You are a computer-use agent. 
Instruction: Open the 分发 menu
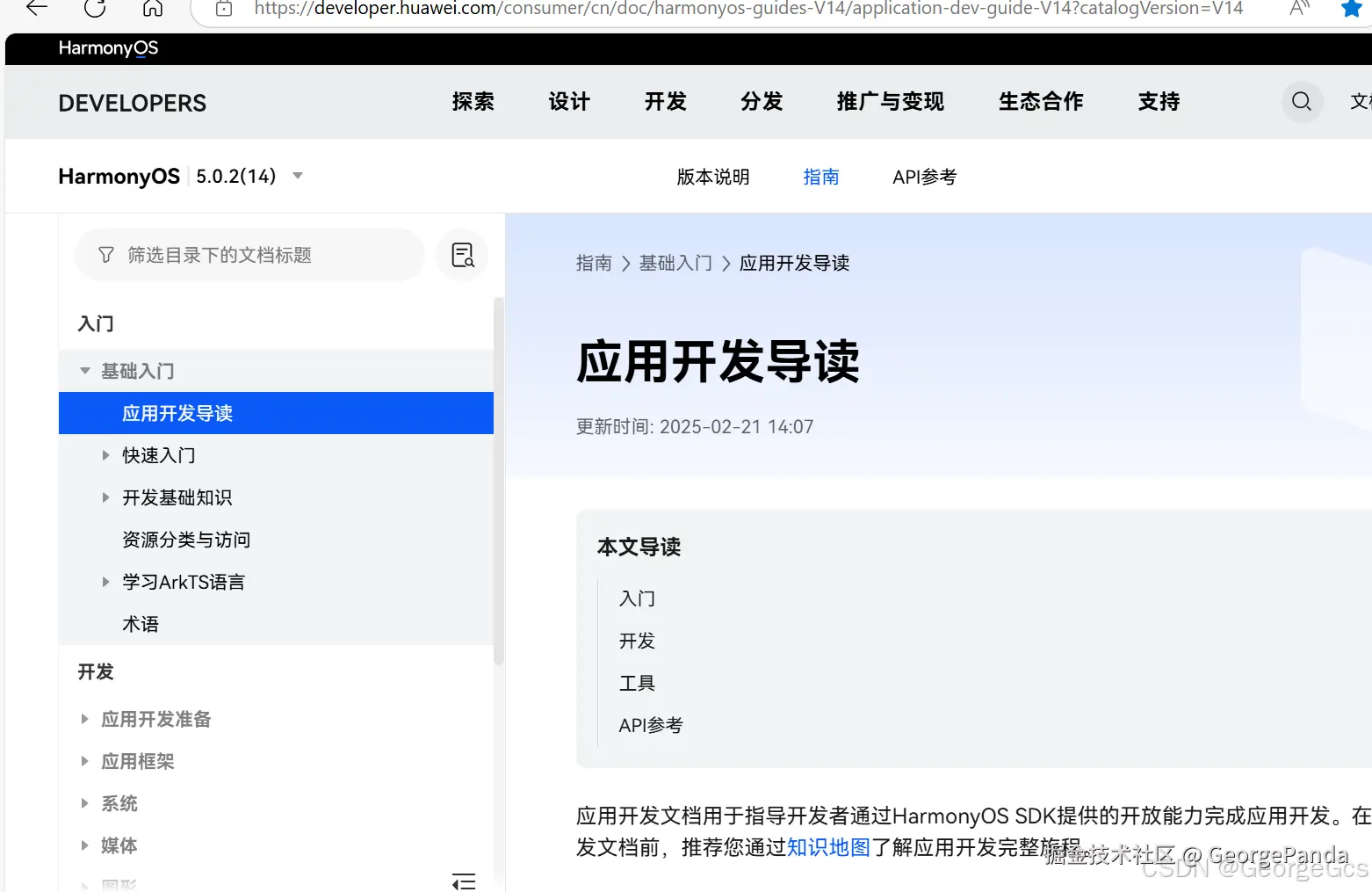point(762,102)
